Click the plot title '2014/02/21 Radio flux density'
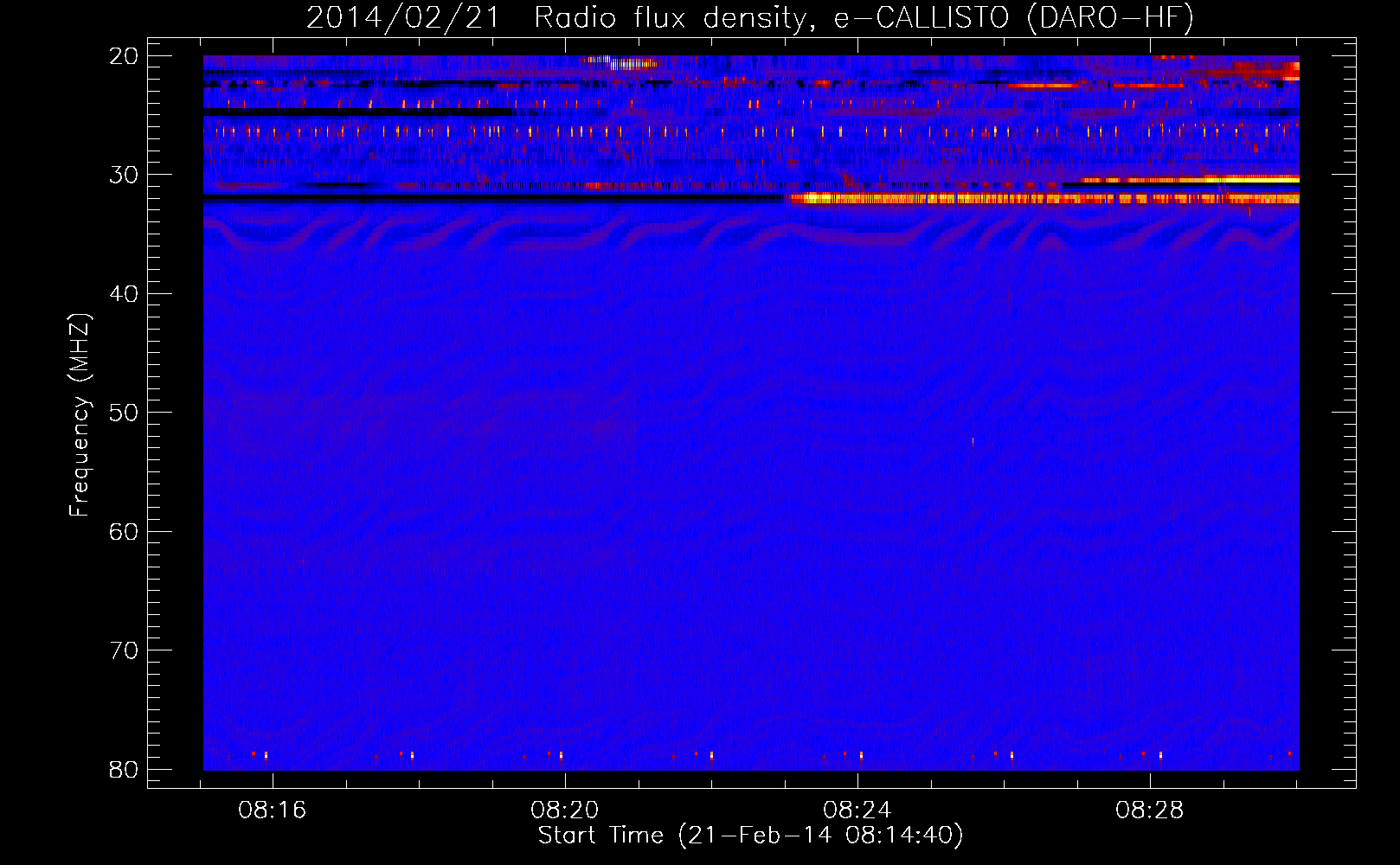 point(749,18)
